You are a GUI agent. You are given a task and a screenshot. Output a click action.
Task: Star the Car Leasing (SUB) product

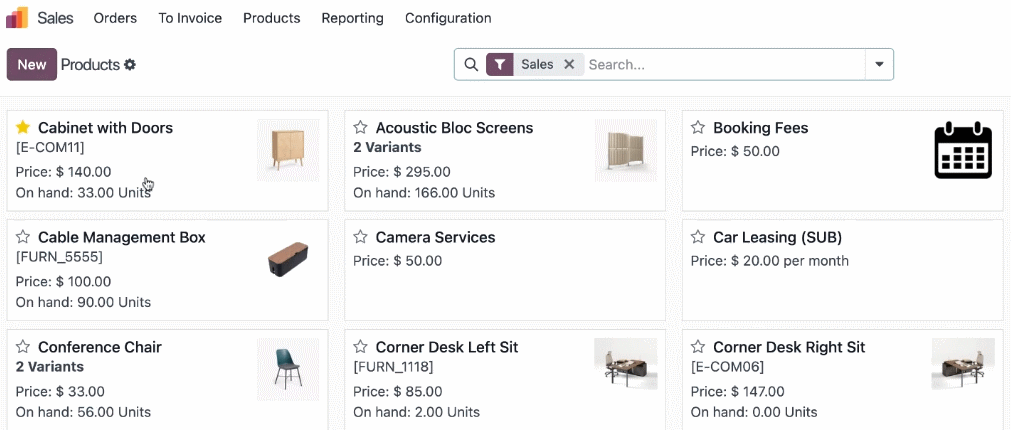coord(699,238)
